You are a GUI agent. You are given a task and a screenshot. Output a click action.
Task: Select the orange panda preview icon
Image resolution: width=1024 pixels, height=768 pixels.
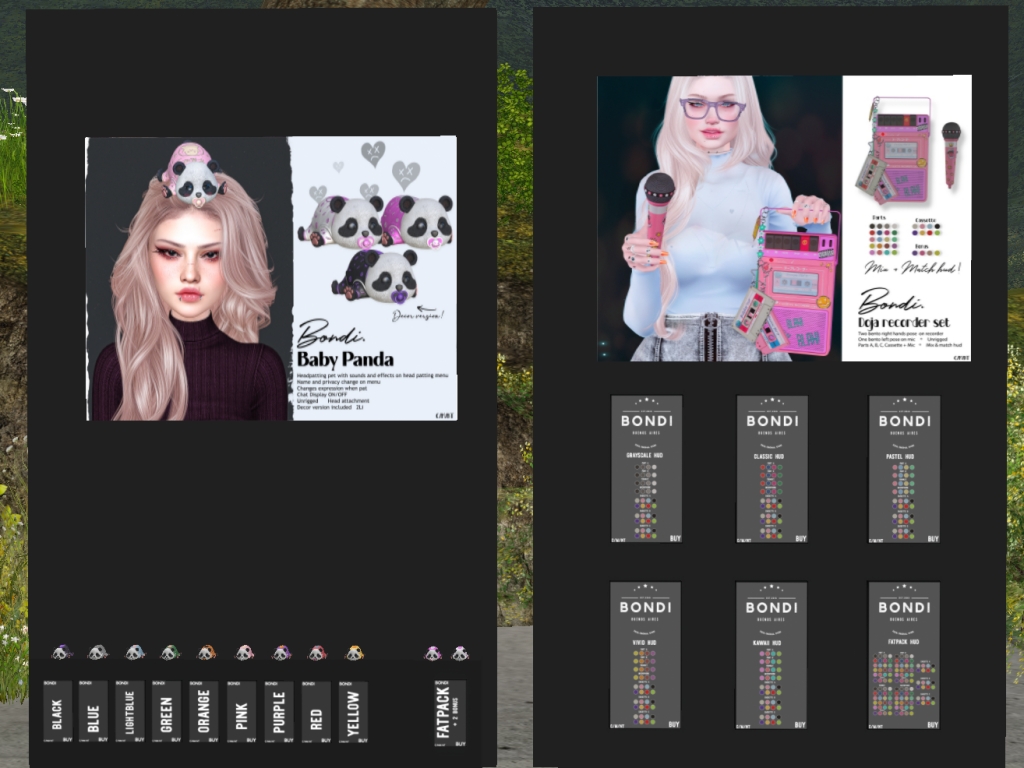pyautogui.click(x=206, y=653)
